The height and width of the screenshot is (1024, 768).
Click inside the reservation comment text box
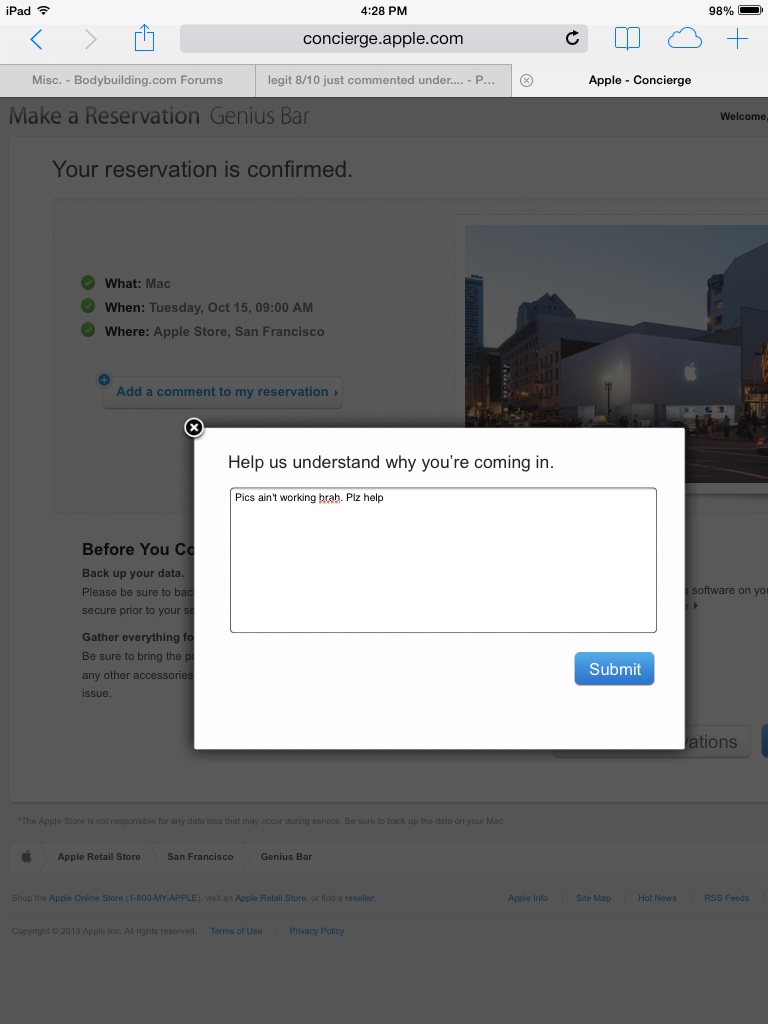point(443,560)
